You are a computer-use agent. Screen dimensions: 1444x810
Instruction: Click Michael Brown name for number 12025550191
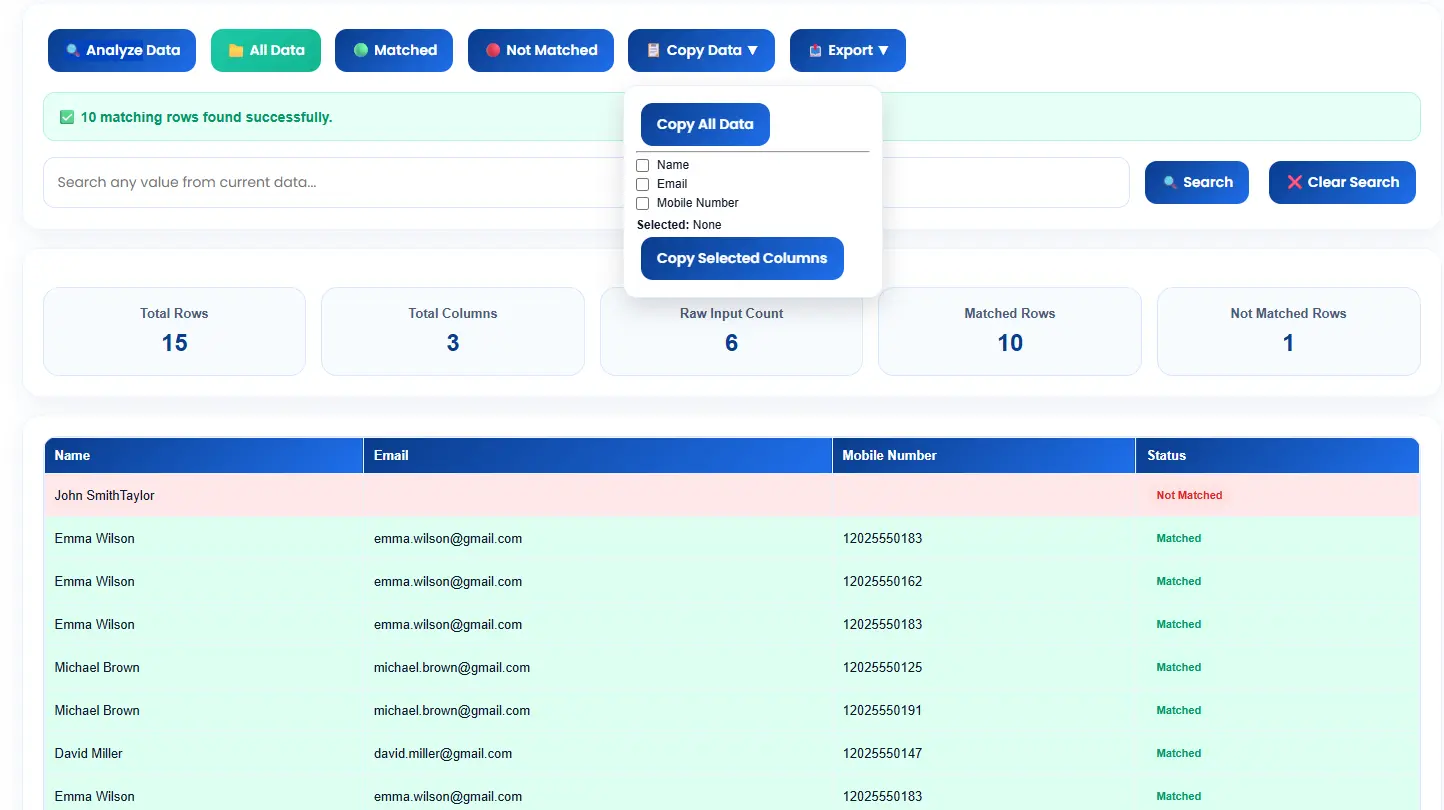pyautogui.click(x=97, y=710)
